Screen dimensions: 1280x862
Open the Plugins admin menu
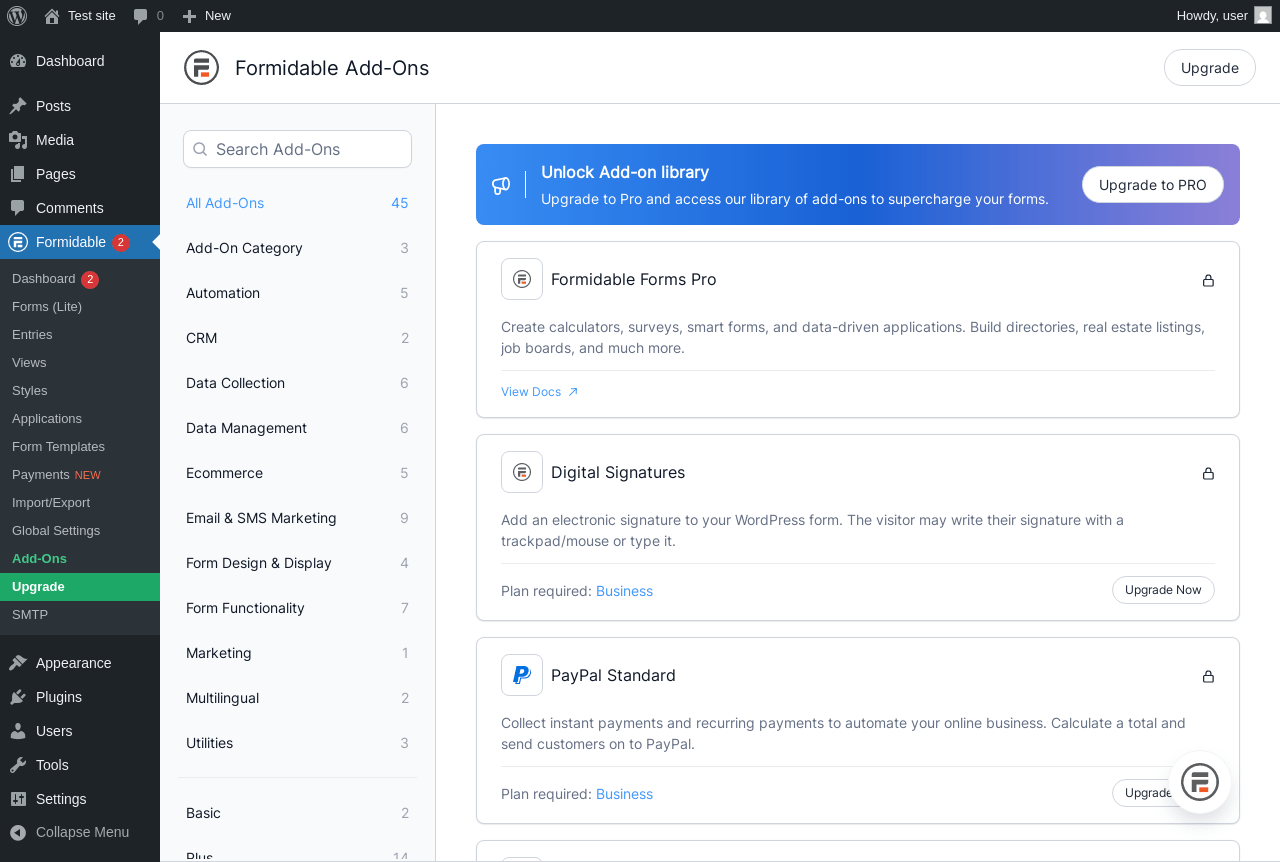(58, 697)
